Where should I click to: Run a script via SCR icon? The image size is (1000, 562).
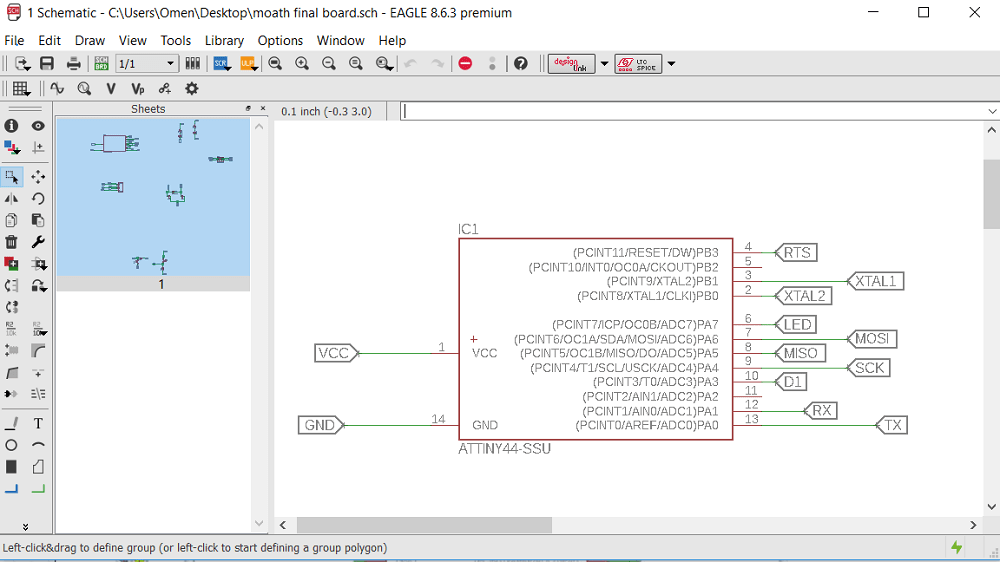tap(221, 64)
